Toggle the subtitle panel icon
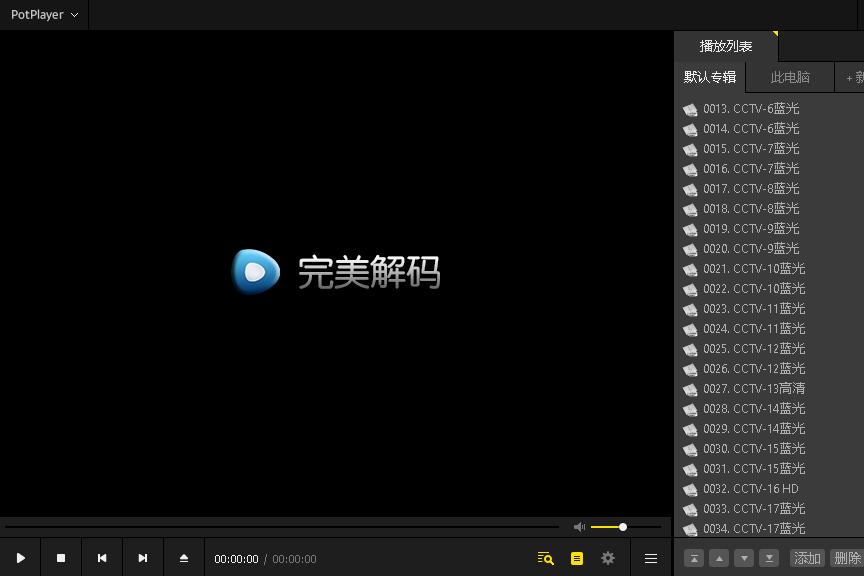 point(577,558)
